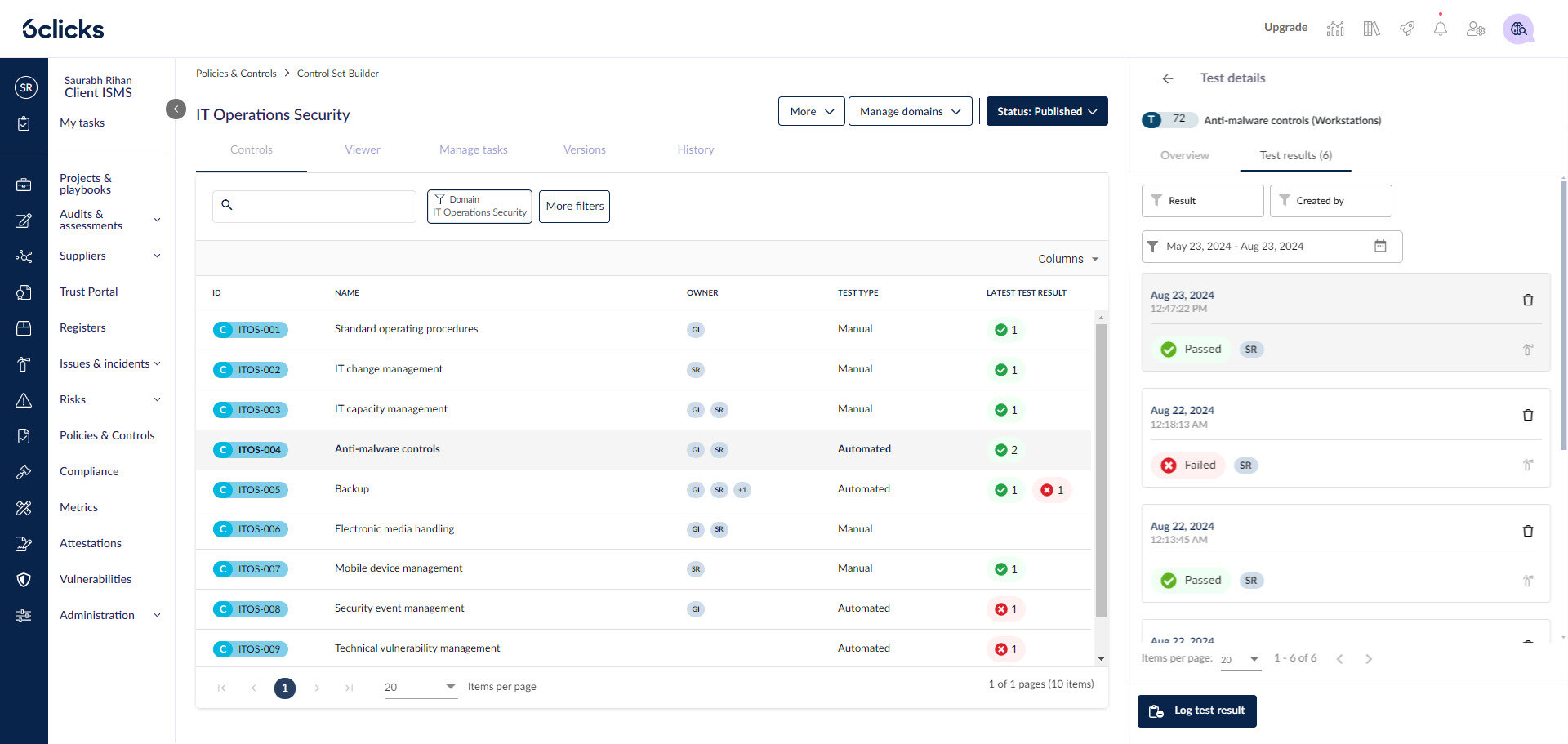The image size is (1568, 744).
Task: Expand the Status: Published dropdown
Action: 1047,111
